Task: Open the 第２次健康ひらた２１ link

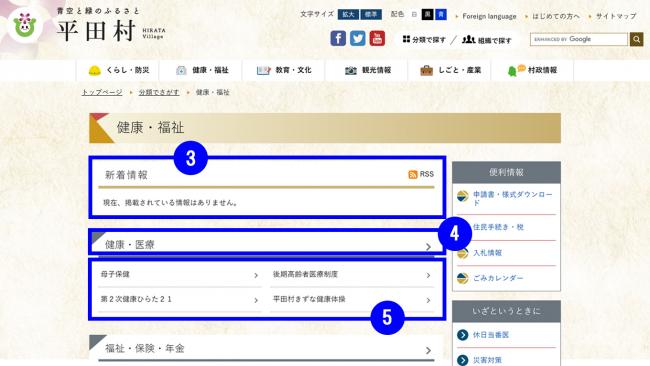Action: click(x=136, y=299)
